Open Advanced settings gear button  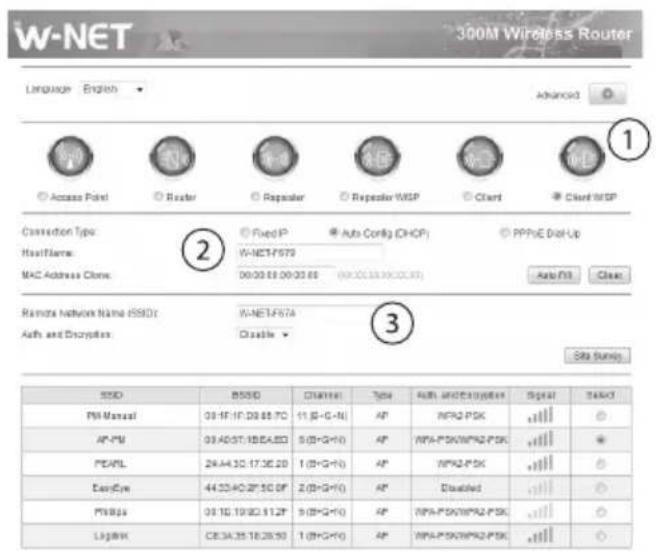pyautogui.click(x=607, y=94)
